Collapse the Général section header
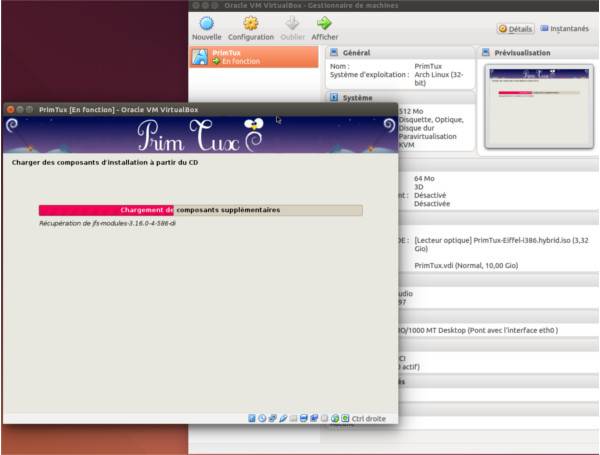This screenshot has width=600, height=455. pos(399,52)
